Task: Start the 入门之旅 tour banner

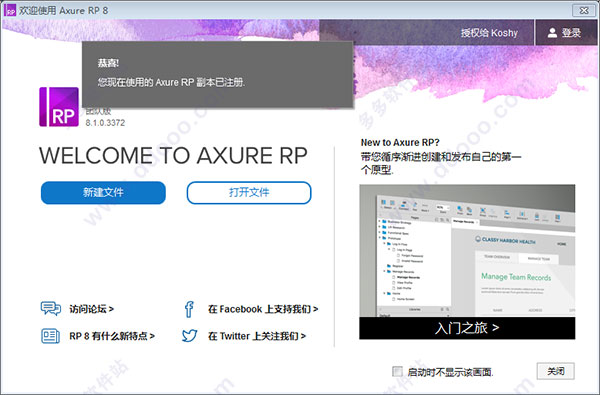Action: coord(467,328)
